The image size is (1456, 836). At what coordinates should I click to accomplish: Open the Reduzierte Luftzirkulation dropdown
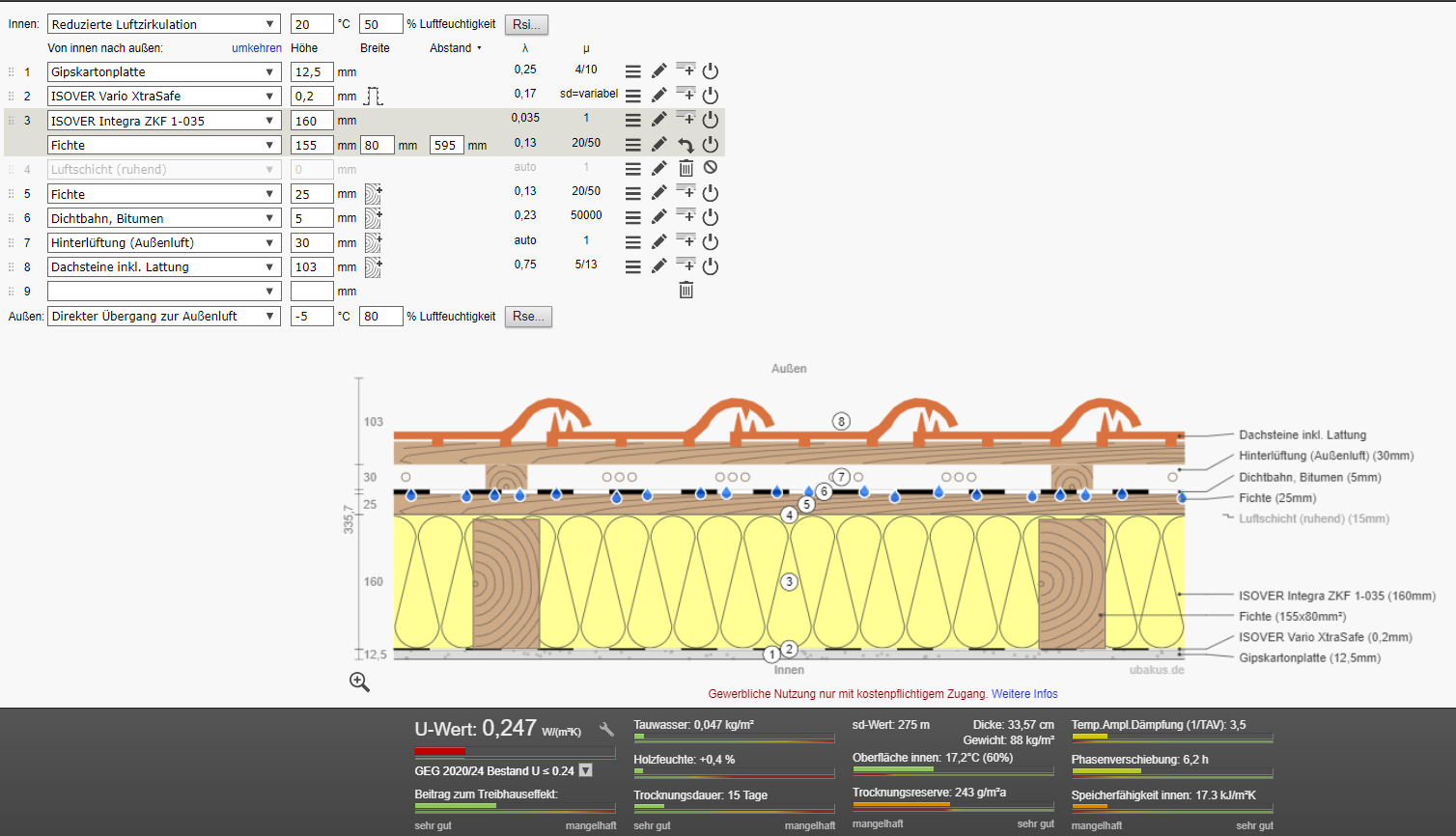pos(163,24)
